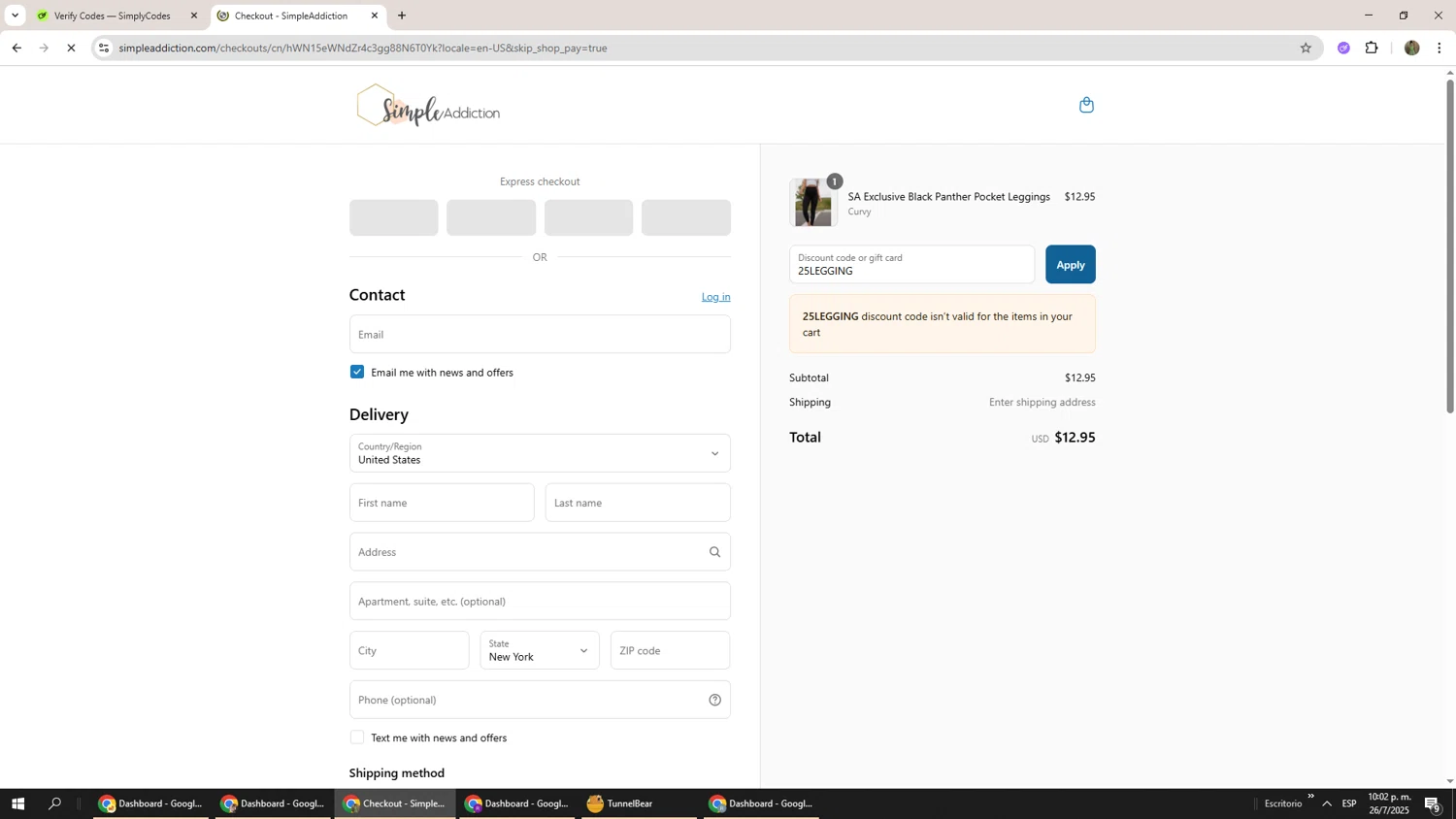Open Windows taskbar search
This screenshot has height=819, width=1456.
tap(55, 803)
